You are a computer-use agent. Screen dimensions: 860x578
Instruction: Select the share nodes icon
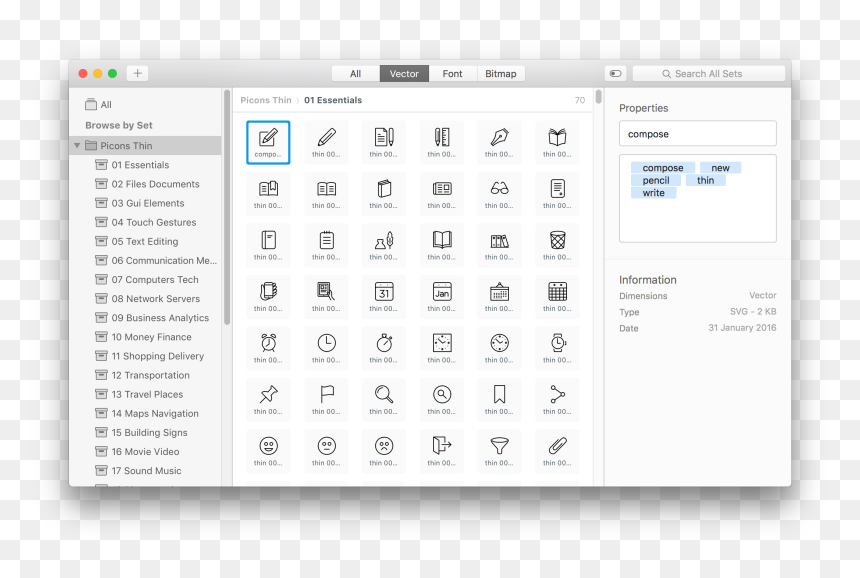557,400
